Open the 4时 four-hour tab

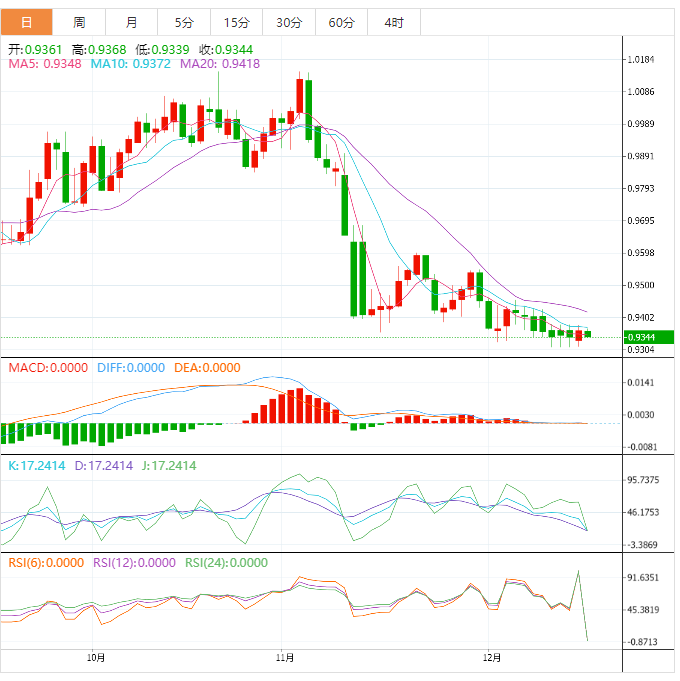point(393,22)
